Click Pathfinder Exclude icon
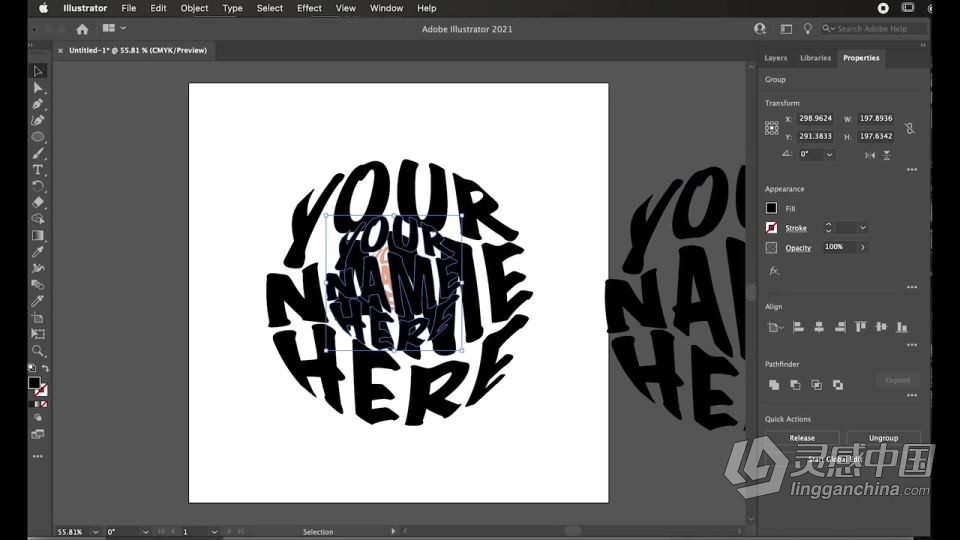This screenshot has width=960, height=540. point(838,384)
